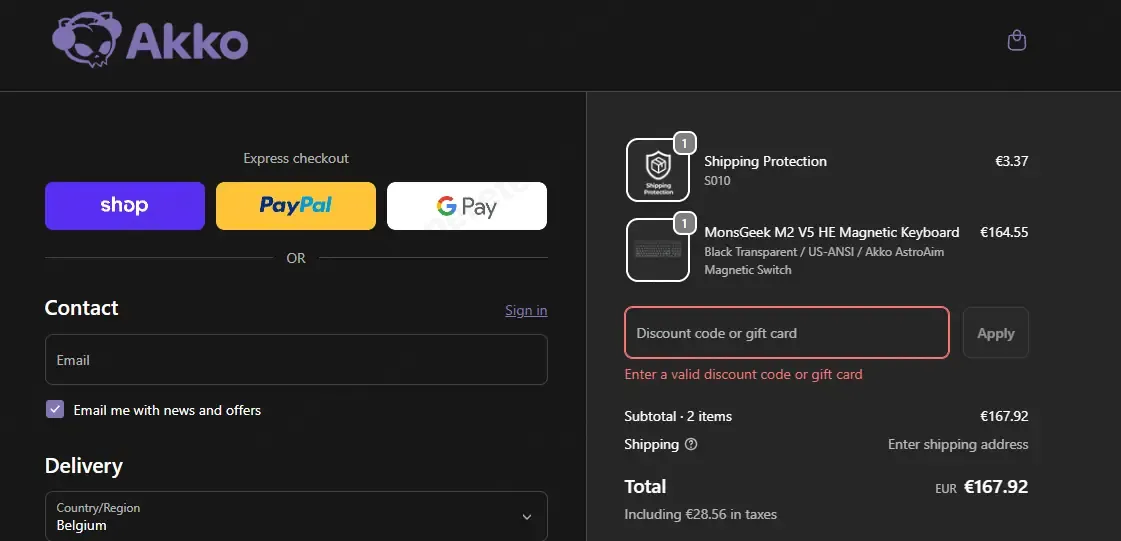Click the total amount €167.92 beside EUR
This screenshot has height=541, width=1121.
tap(996, 487)
